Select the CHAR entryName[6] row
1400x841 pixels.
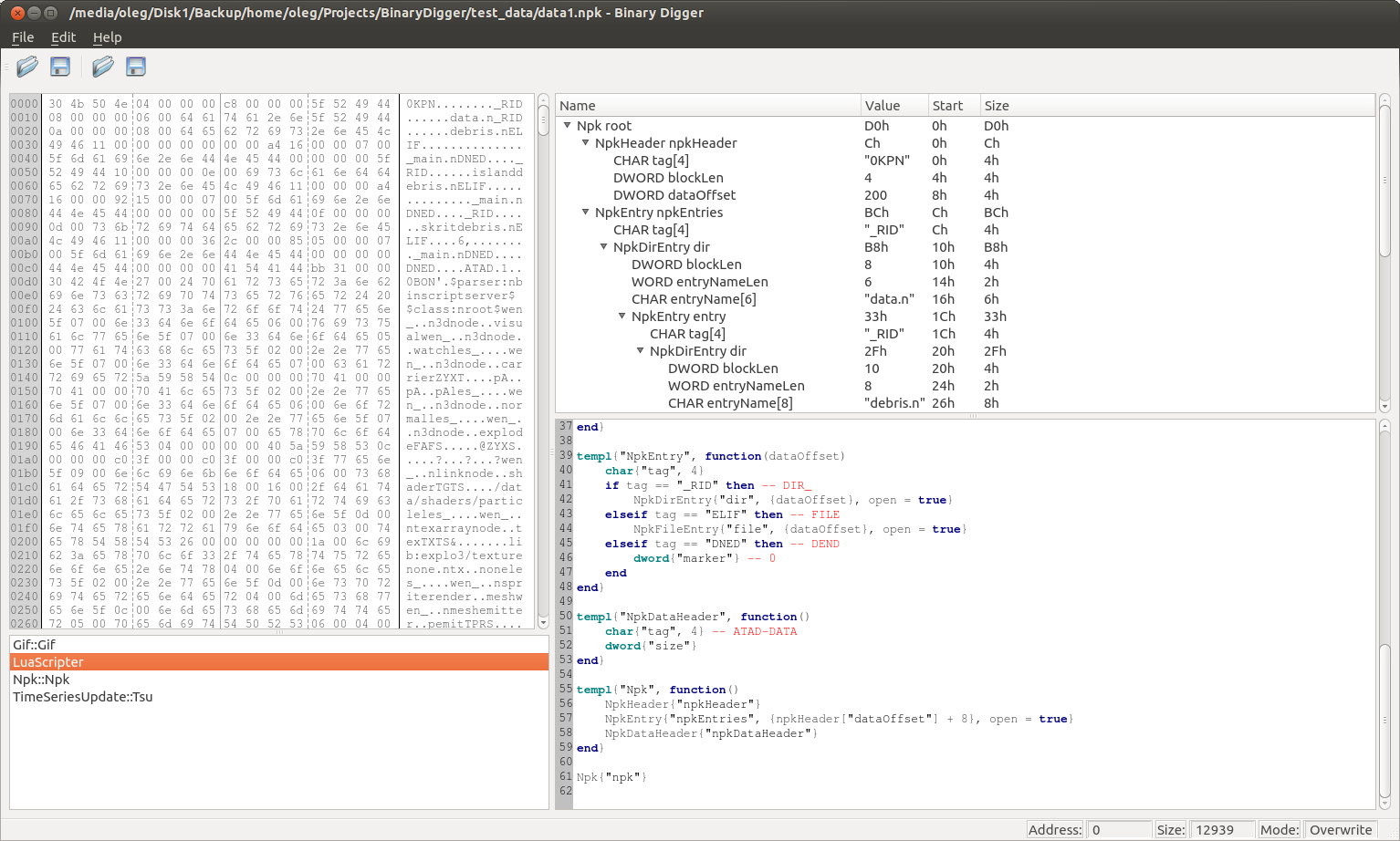click(x=965, y=299)
